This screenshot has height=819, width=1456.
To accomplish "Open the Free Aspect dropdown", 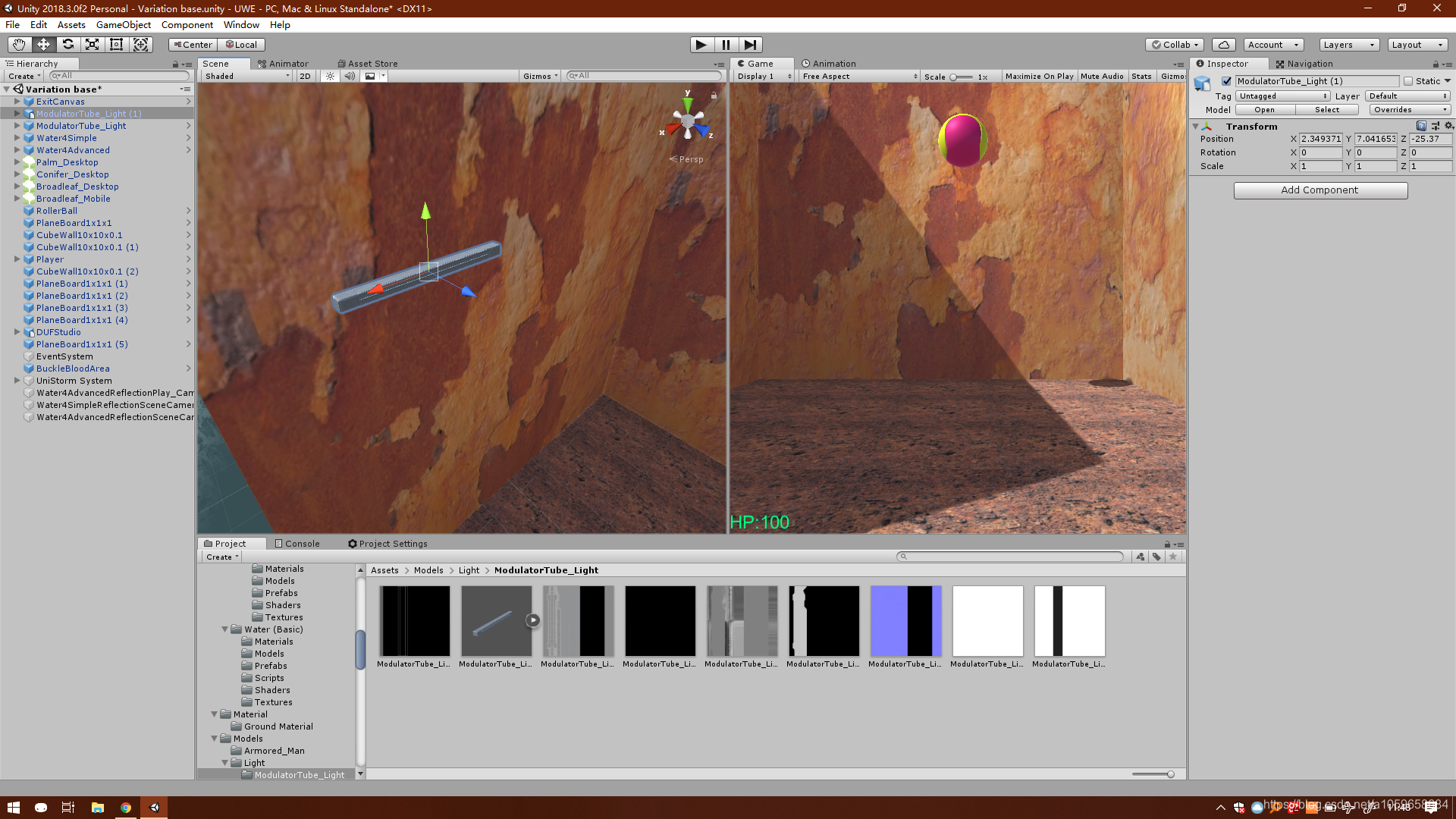I will 859,76.
